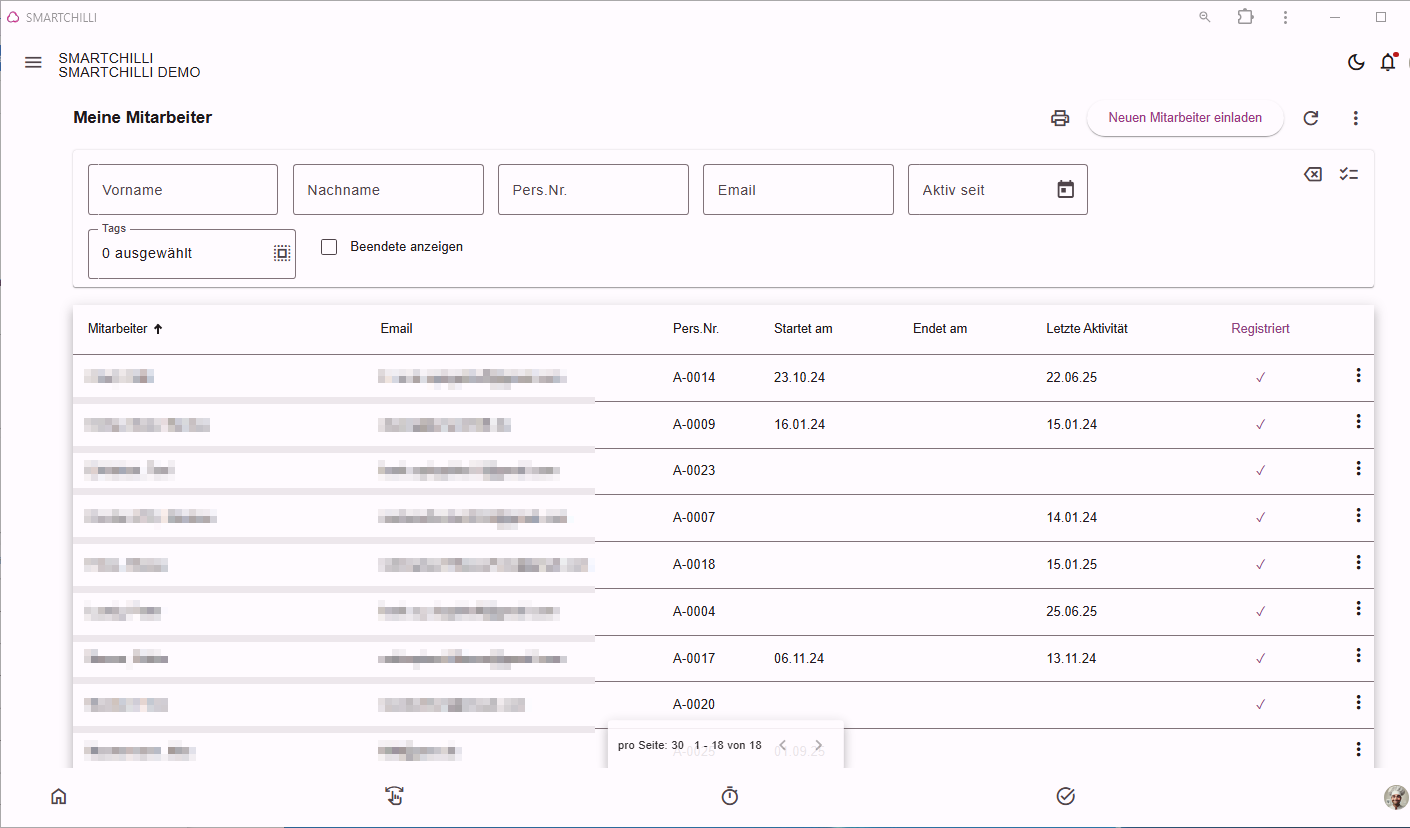Screen dimensions: 1410x828
Task: Clear all filters with backspace icon
Action: [x=1313, y=174]
